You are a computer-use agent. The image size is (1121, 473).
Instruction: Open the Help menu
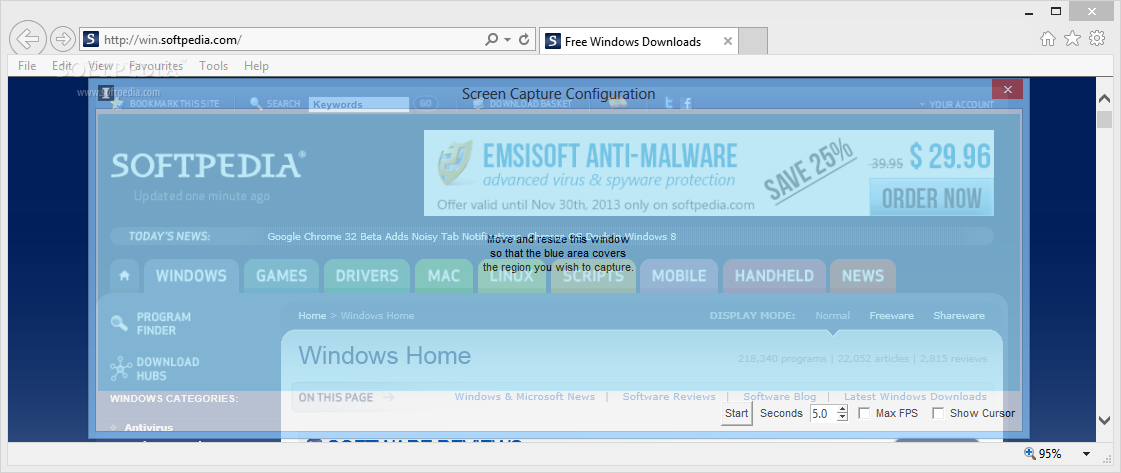coord(256,66)
